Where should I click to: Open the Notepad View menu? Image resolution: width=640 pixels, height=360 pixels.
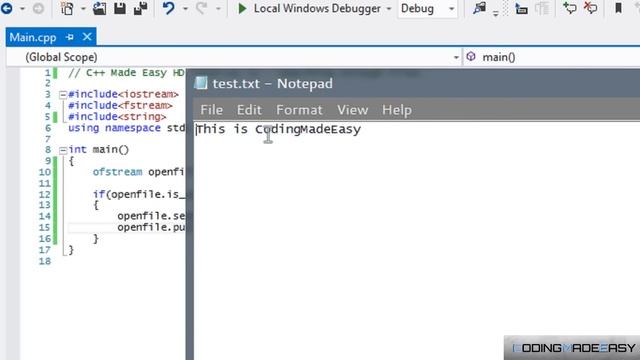pyautogui.click(x=352, y=110)
